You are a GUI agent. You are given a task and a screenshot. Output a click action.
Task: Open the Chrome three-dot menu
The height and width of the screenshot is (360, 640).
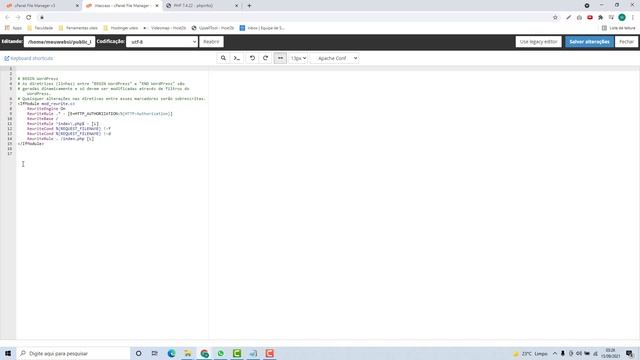(633, 17)
